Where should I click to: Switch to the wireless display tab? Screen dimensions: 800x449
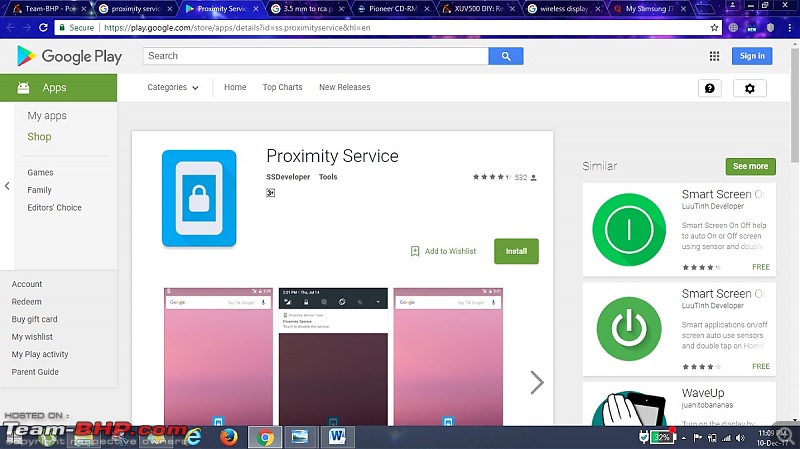(x=564, y=9)
